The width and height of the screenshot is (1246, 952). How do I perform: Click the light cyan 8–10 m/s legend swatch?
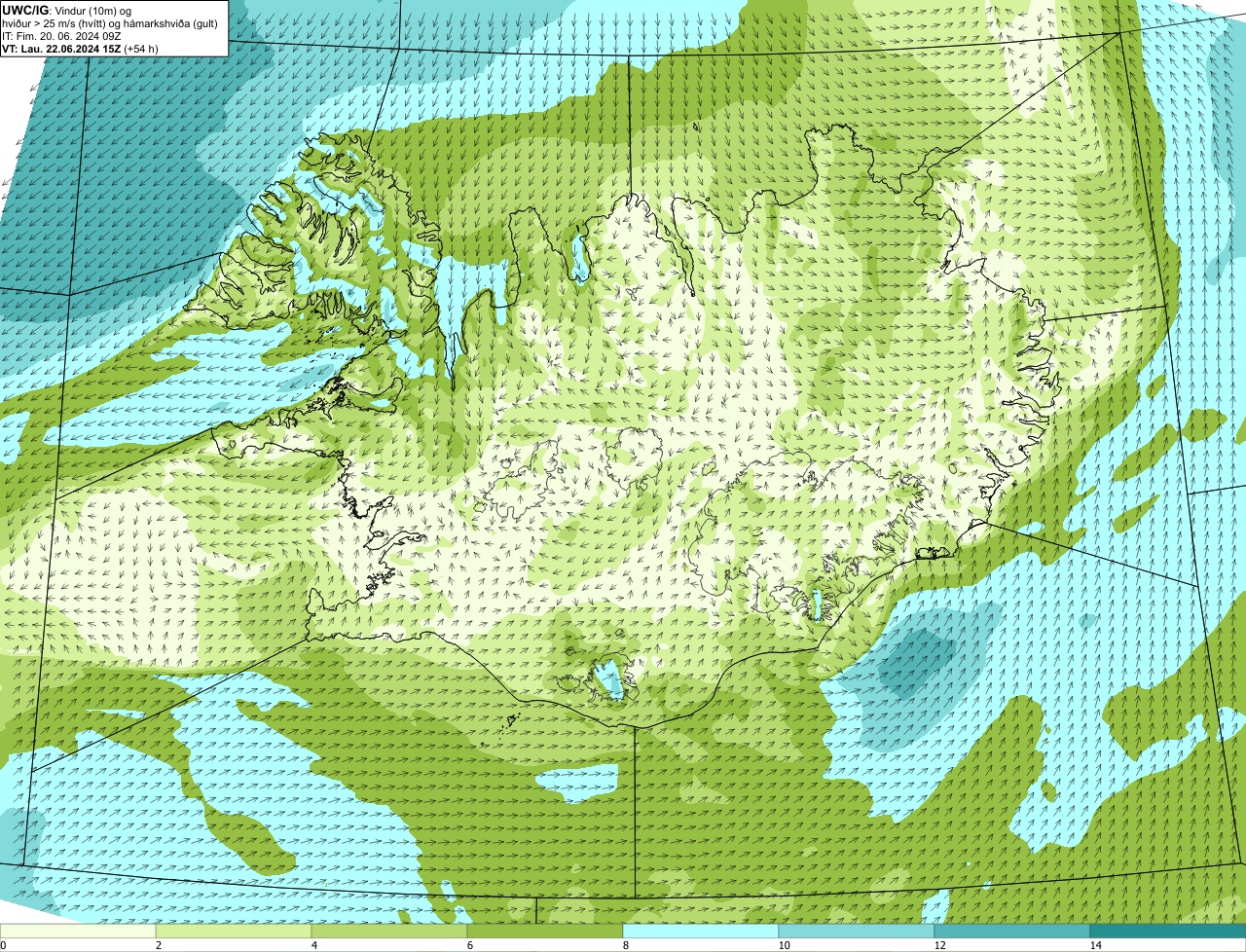[x=701, y=931]
